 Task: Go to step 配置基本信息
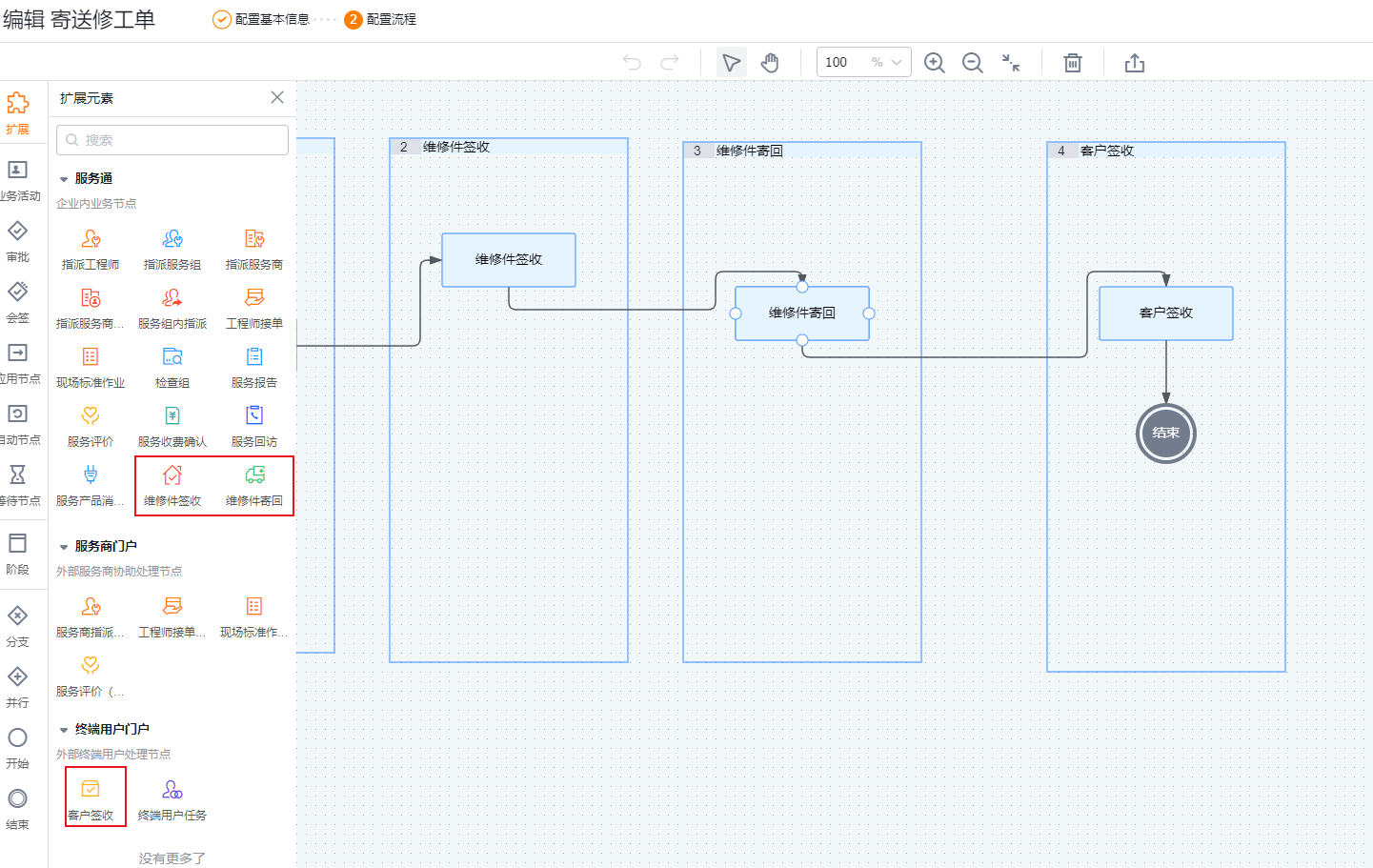[261, 19]
